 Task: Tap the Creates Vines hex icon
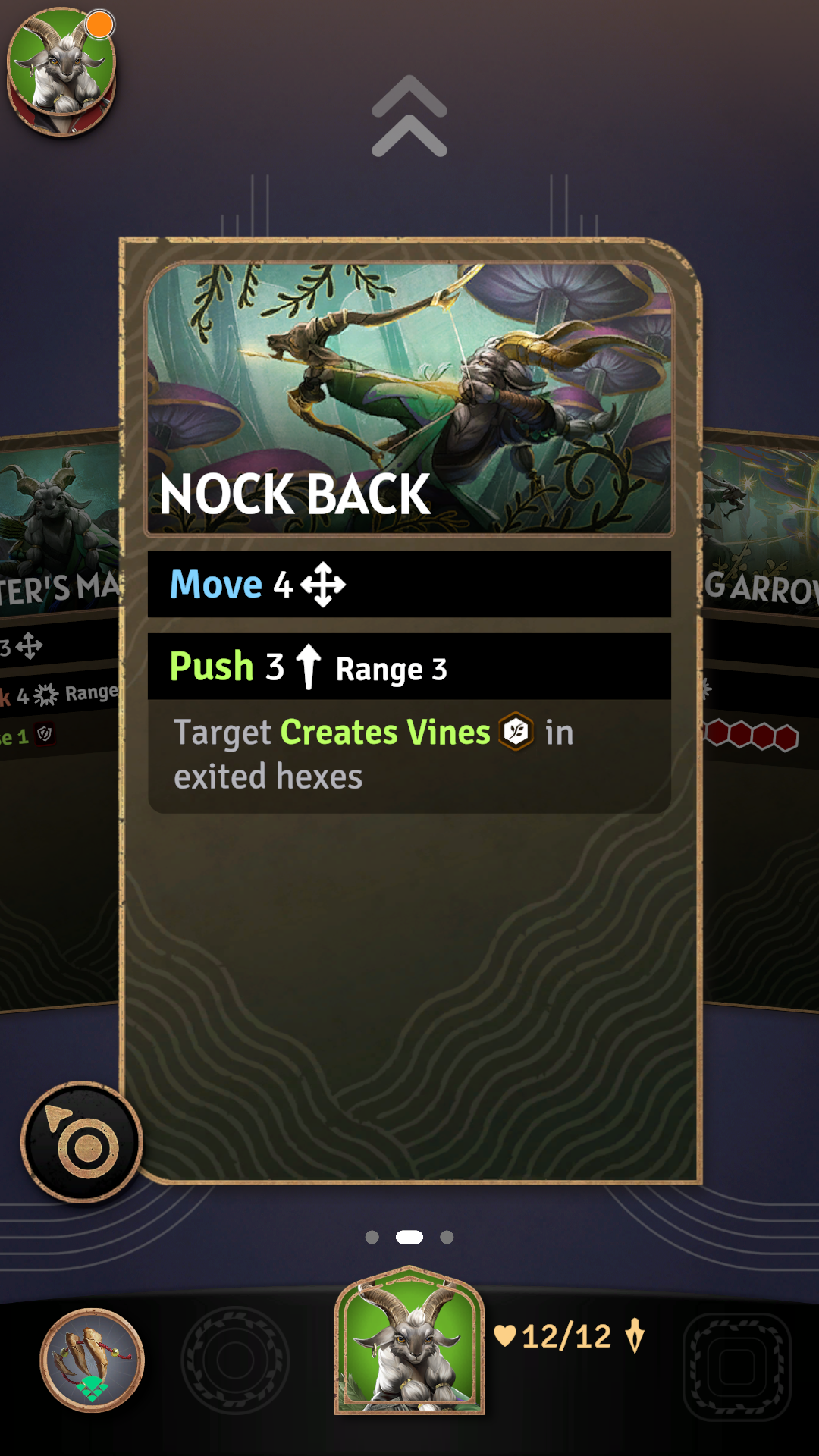pyautogui.click(x=516, y=732)
